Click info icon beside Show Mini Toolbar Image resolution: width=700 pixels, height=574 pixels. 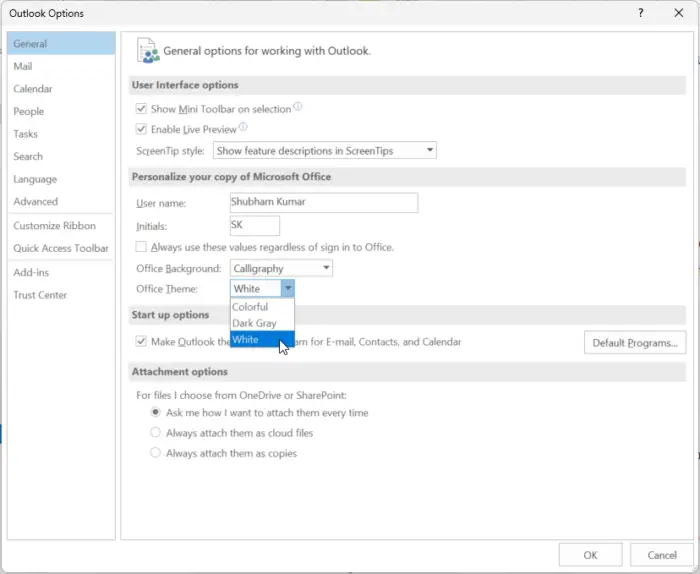click(x=298, y=108)
